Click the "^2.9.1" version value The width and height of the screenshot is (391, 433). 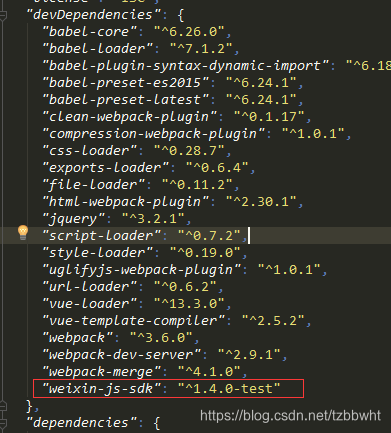[x=249, y=355]
